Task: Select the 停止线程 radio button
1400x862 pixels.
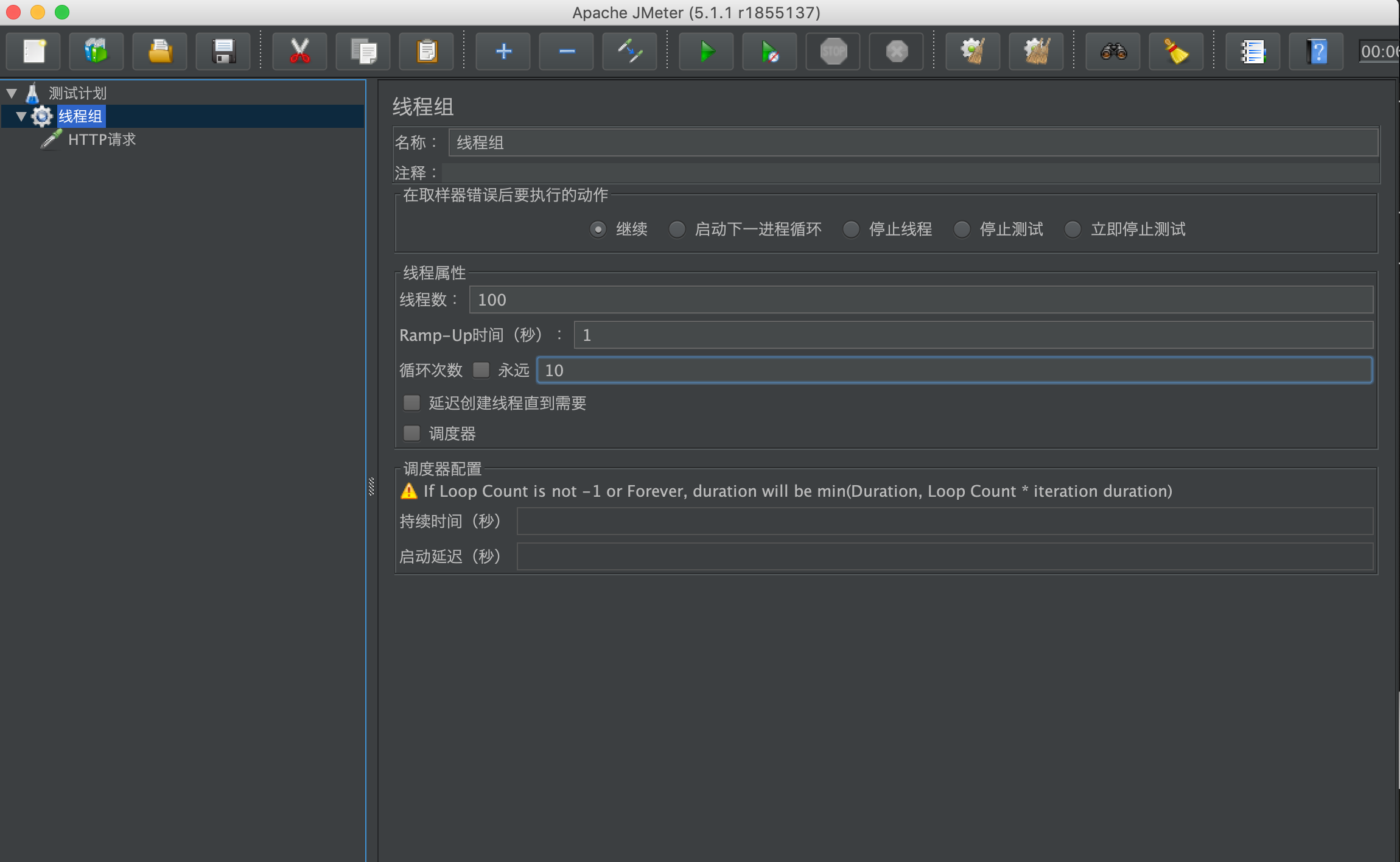Action: [x=851, y=230]
